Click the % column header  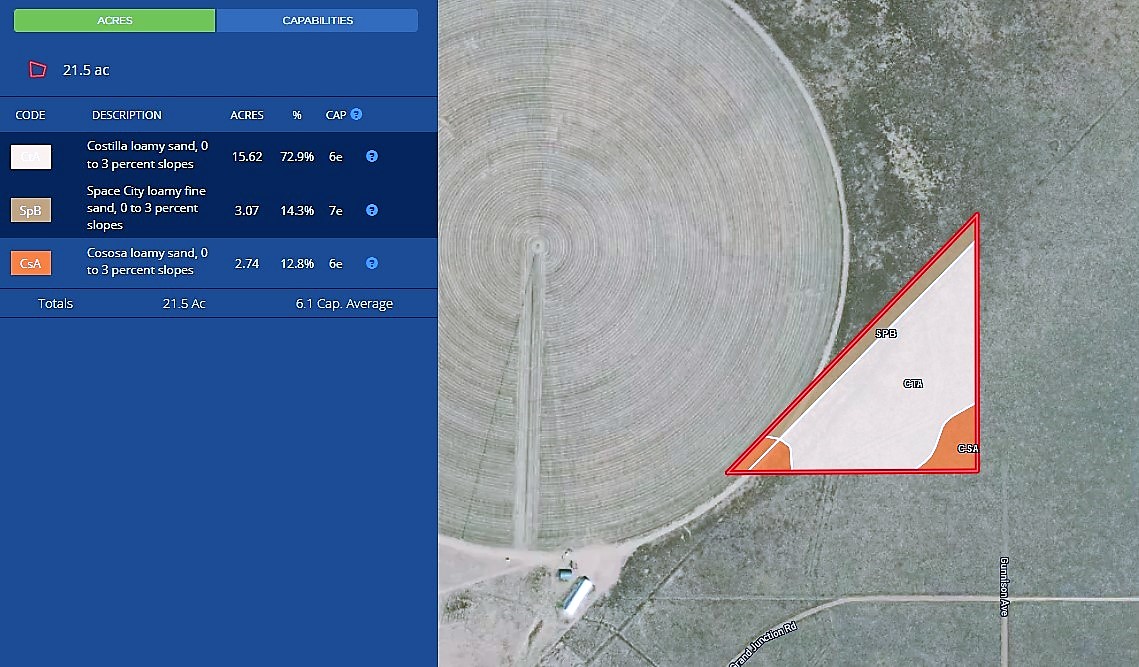click(x=297, y=115)
